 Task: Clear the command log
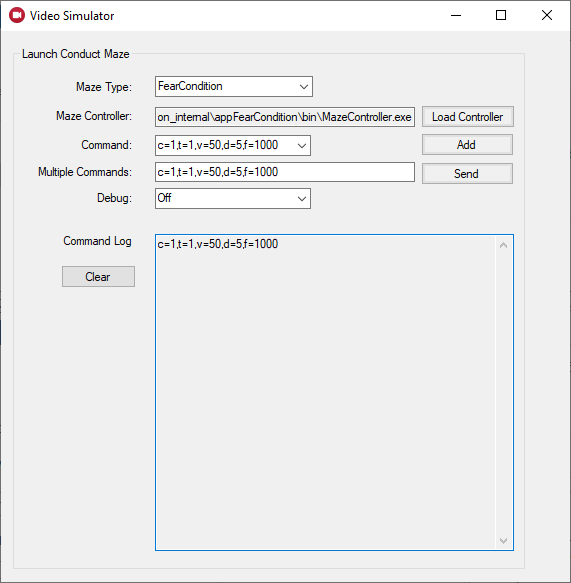click(98, 276)
